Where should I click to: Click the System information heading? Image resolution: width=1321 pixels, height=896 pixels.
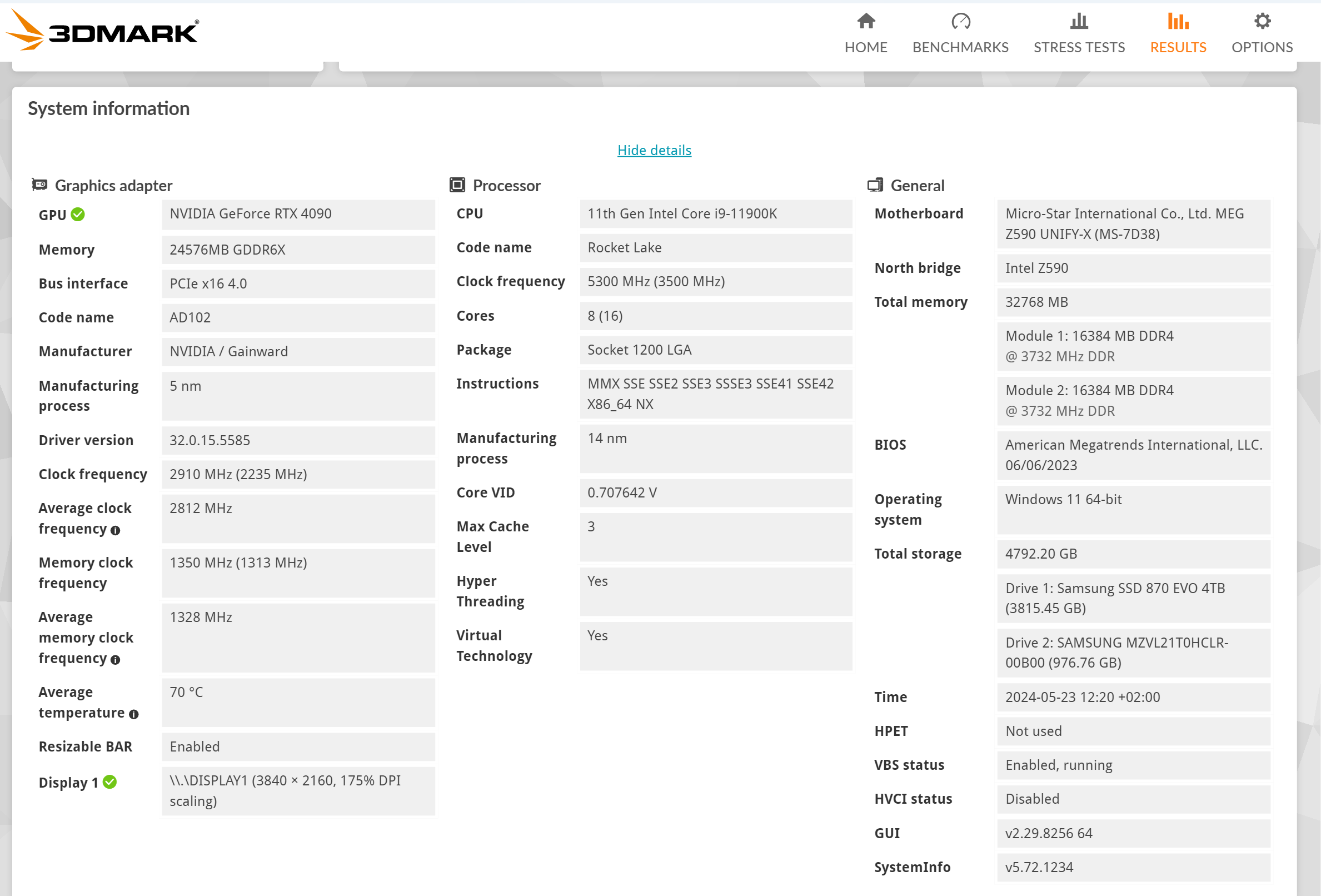108,108
